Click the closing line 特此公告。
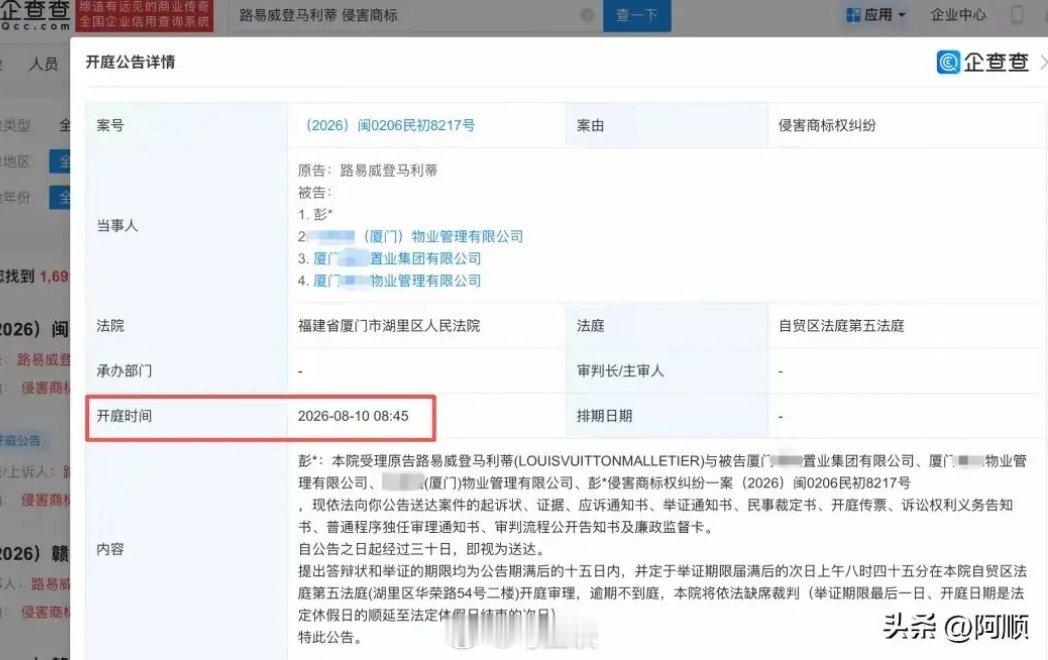Image resolution: width=1048 pixels, height=660 pixels. click(x=330, y=637)
